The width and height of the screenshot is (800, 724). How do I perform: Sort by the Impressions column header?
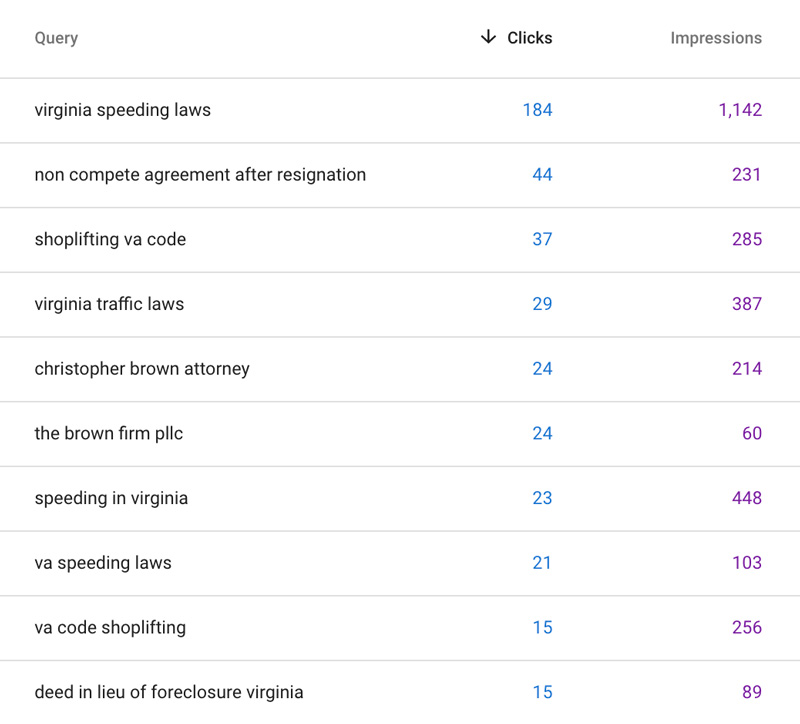(x=716, y=37)
